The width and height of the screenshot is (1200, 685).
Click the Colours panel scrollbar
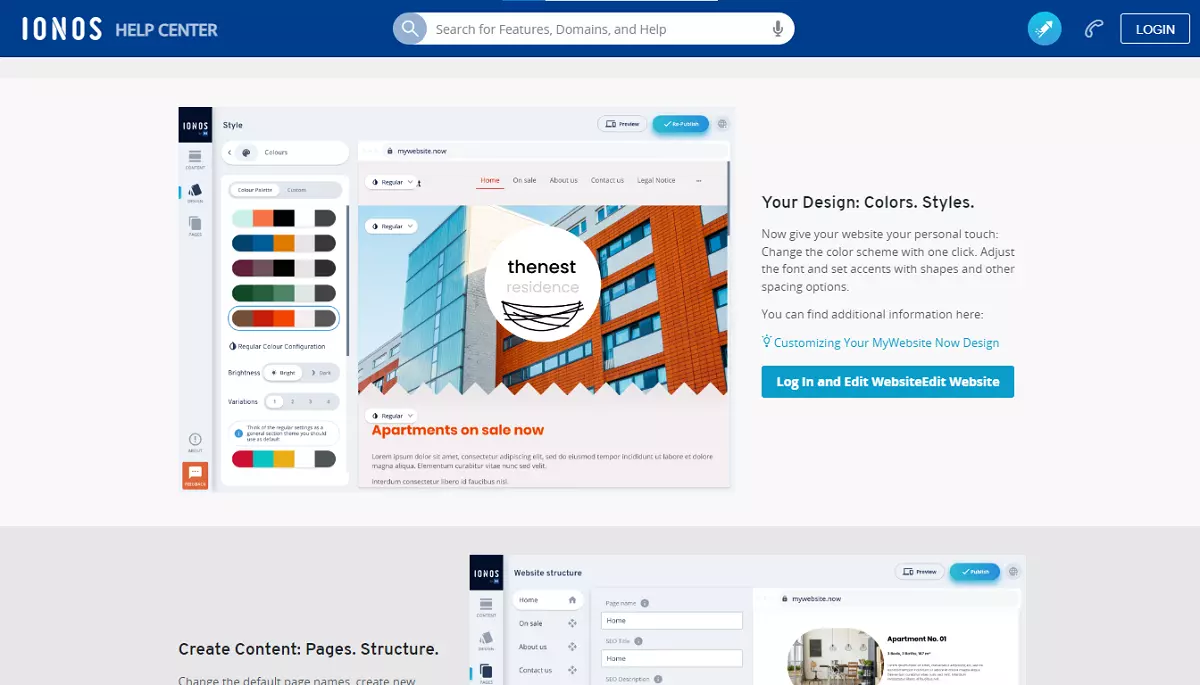[347, 280]
